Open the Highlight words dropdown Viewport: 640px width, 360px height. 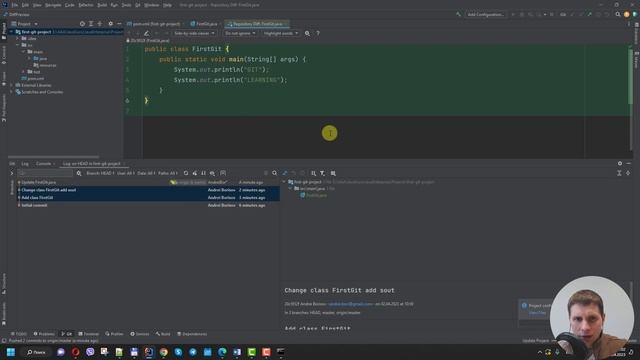click(x=281, y=33)
